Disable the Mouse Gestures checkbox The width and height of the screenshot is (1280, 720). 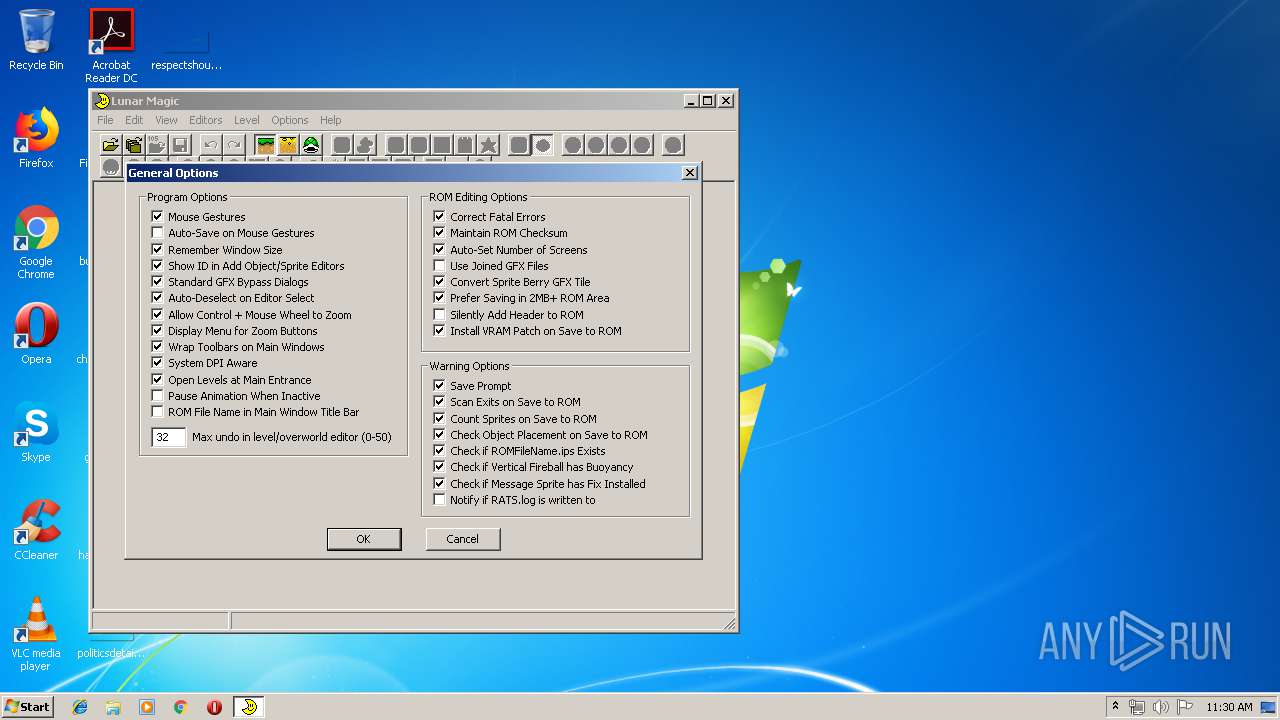coord(157,217)
